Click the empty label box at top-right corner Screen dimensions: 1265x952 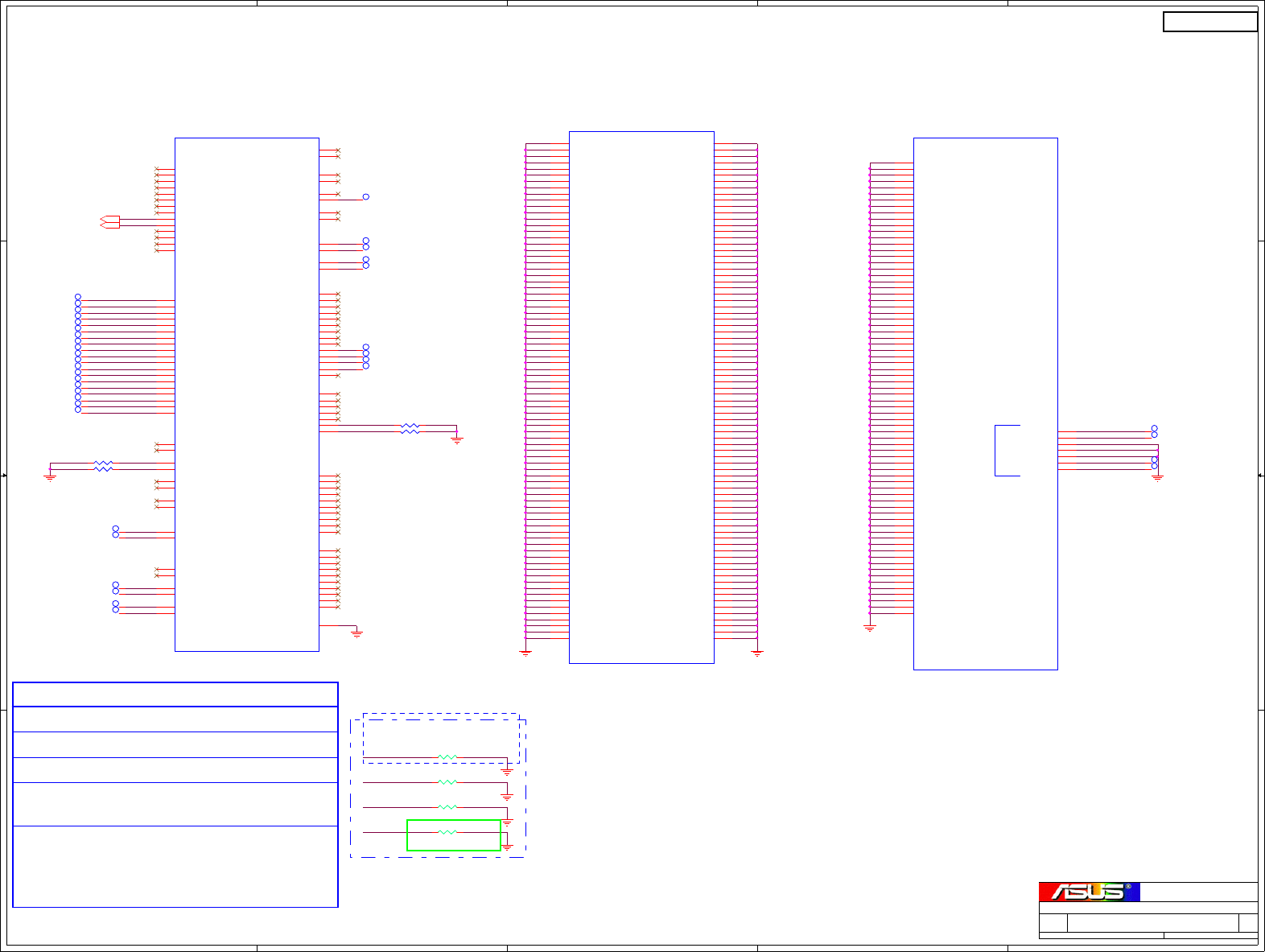[1210, 22]
